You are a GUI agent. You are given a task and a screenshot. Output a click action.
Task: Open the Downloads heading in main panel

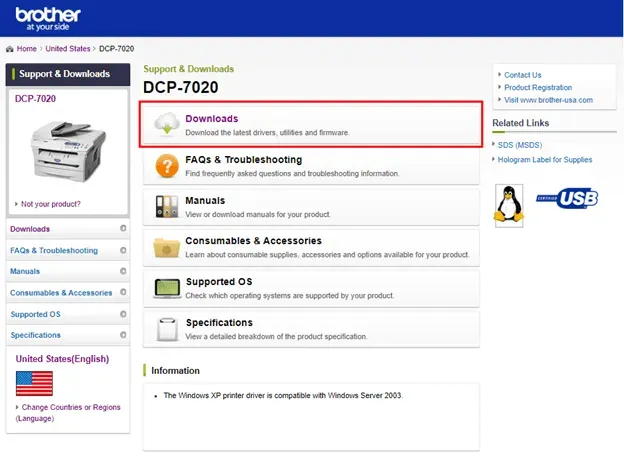211,119
